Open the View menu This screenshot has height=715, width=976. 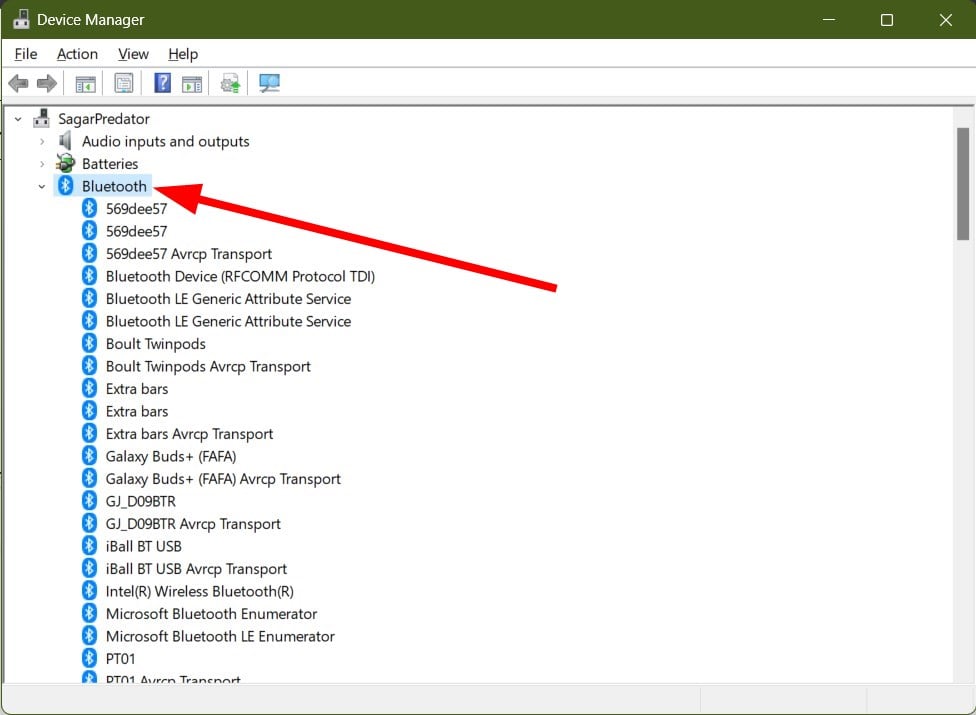click(x=133, y=54)
